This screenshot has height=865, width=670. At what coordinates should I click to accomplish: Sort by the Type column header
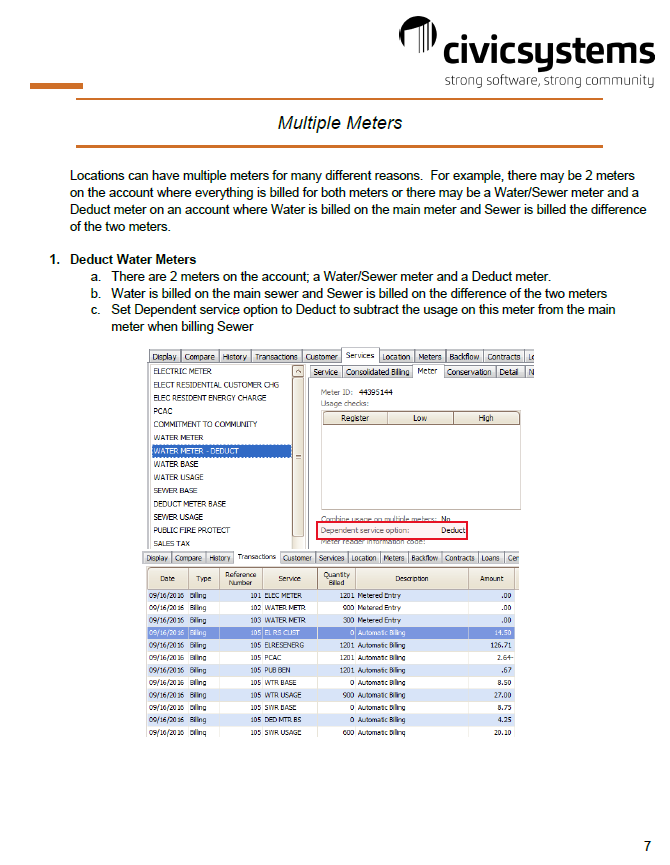point(203,578)
